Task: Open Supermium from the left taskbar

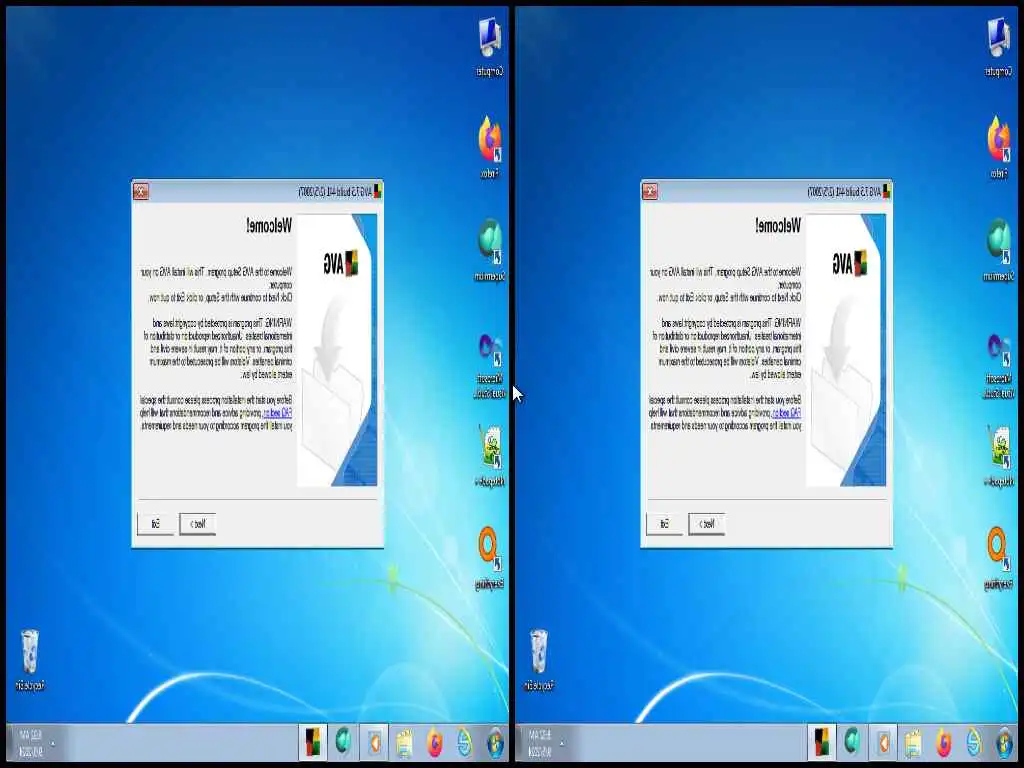Action: click(x=344, y=743)
